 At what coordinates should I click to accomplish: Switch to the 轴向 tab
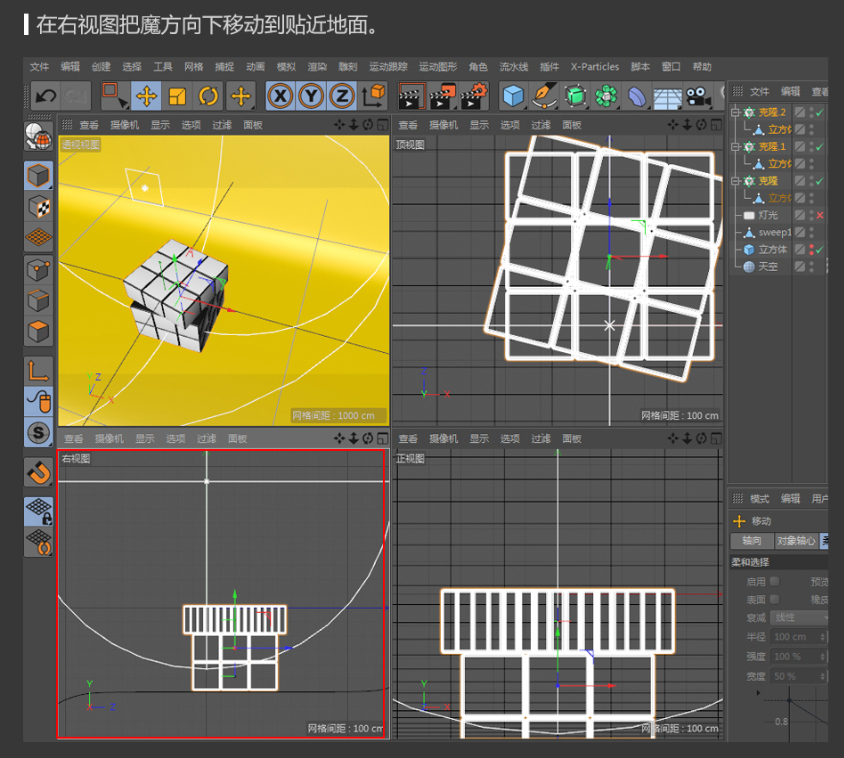[x=751, y=541]
